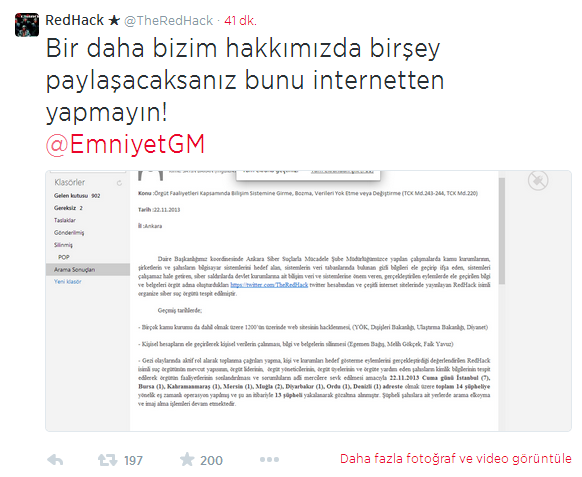Open the sender avatar in the email
The image size is (582, 477).
pyautogui.click(x=150, y=176)
